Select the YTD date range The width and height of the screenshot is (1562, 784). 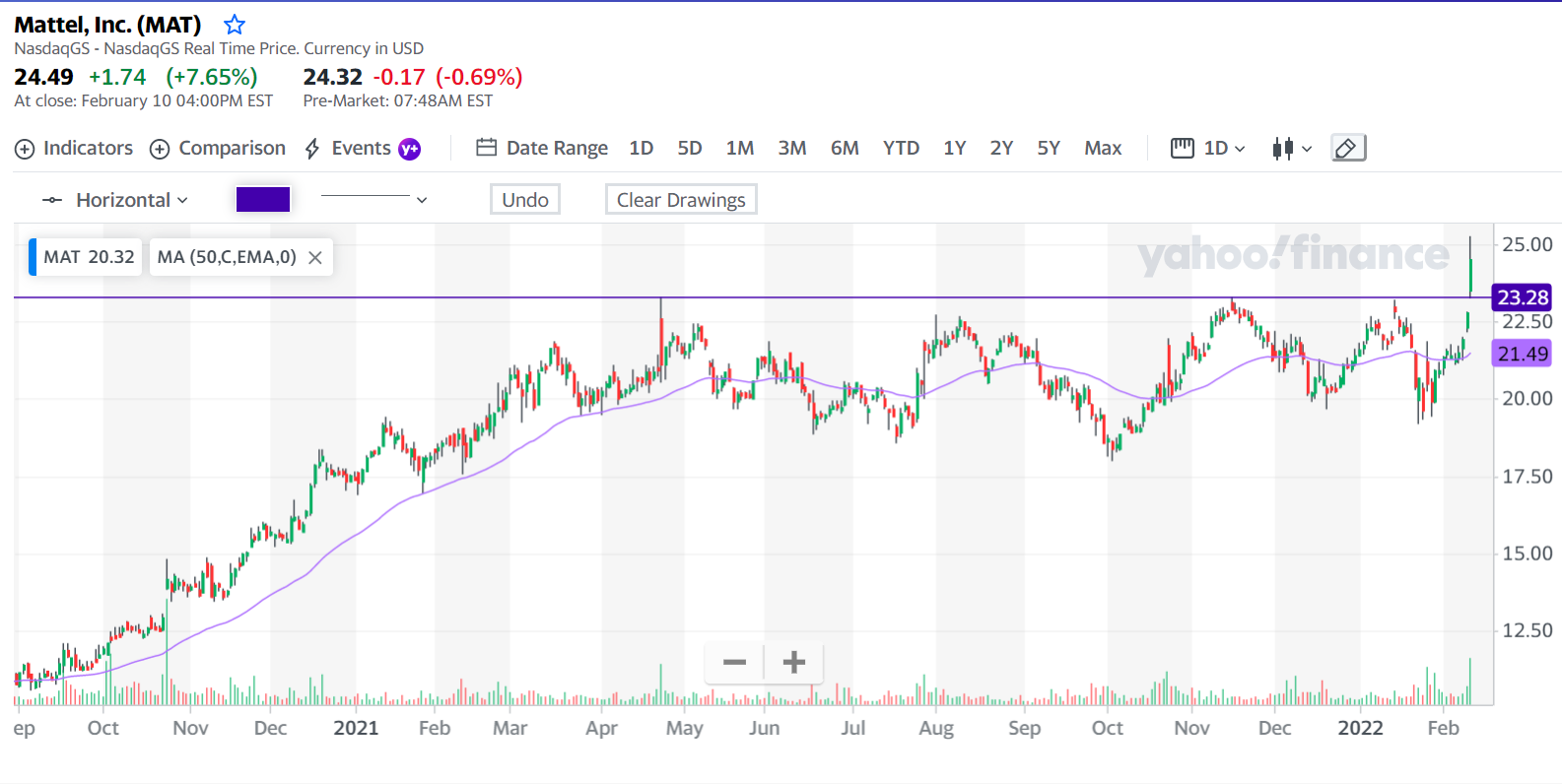[901, 148]
